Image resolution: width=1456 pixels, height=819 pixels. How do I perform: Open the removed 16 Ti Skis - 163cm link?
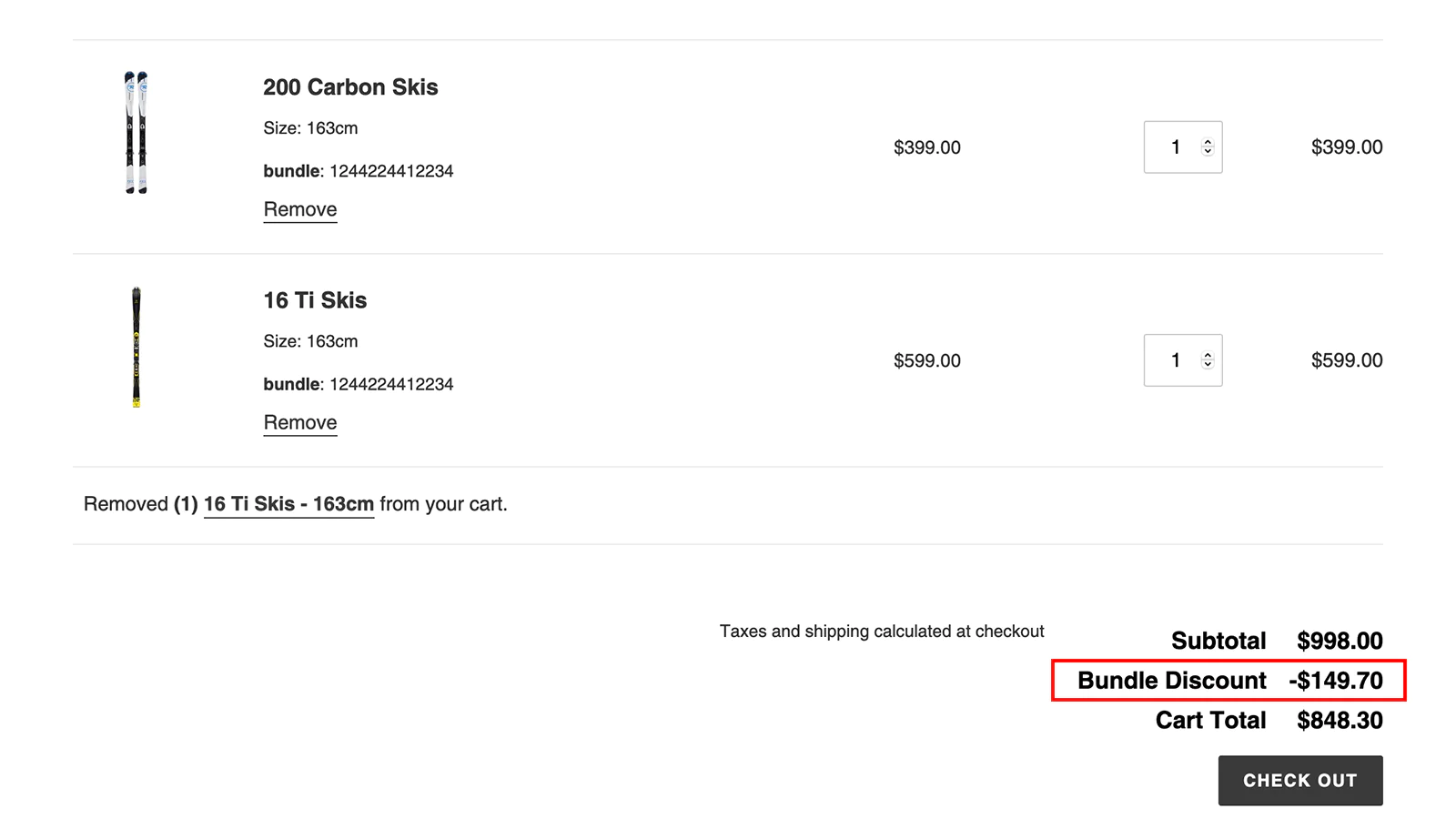(x=288, y=503)
